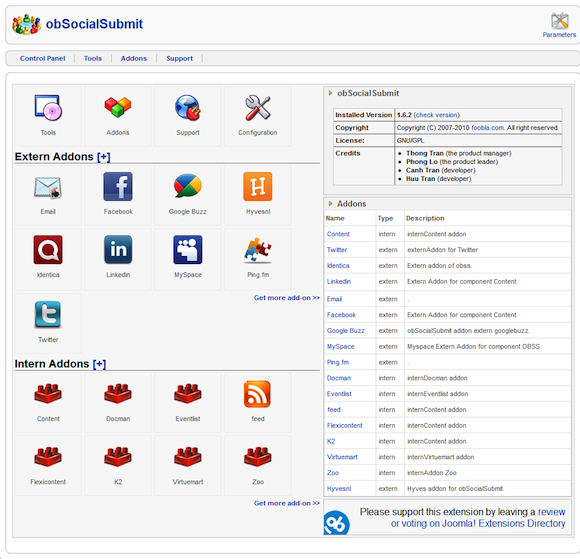580x559 pixels.
Task: Select the Twitter addon icon
Action: tap(48, 314)
